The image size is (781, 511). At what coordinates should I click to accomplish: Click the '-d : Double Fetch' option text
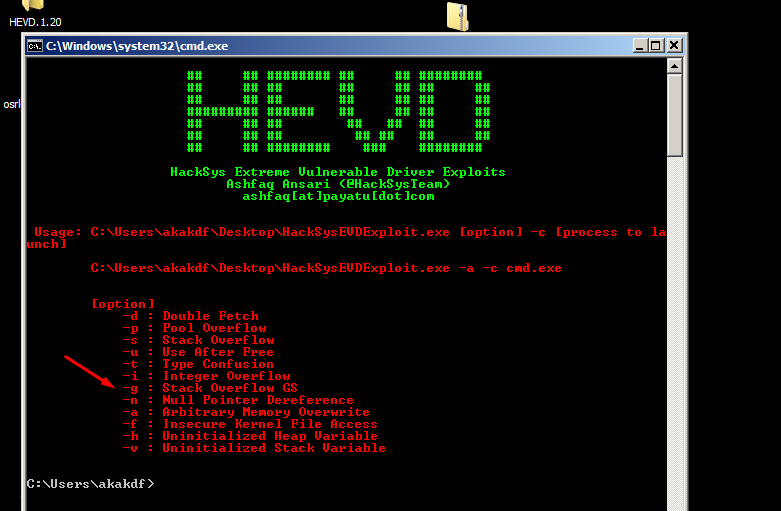(190, 316)
